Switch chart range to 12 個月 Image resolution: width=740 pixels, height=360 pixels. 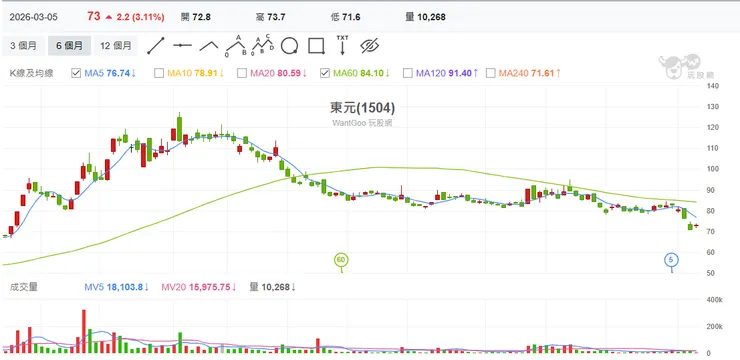(x=116, y=46)
